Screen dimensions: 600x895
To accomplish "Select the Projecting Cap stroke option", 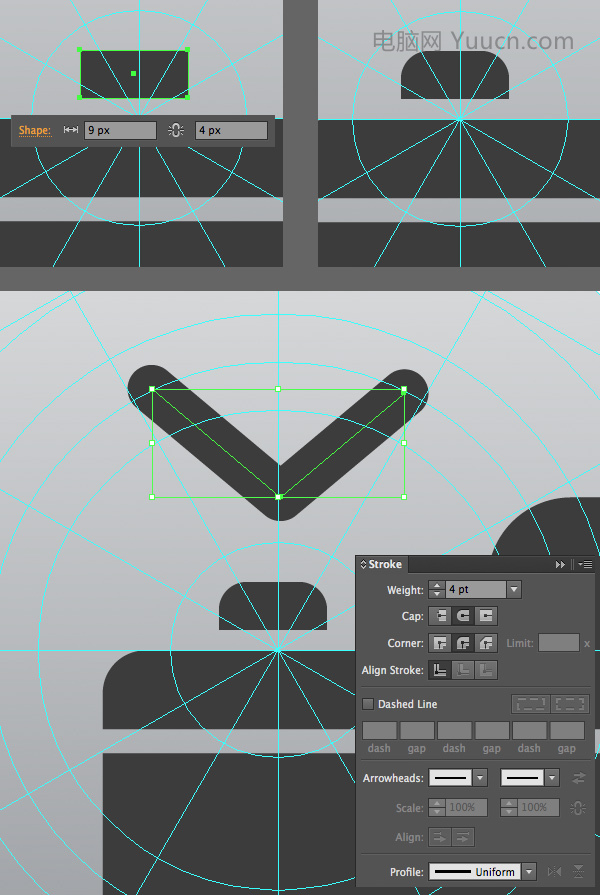I will click(486, 616).
